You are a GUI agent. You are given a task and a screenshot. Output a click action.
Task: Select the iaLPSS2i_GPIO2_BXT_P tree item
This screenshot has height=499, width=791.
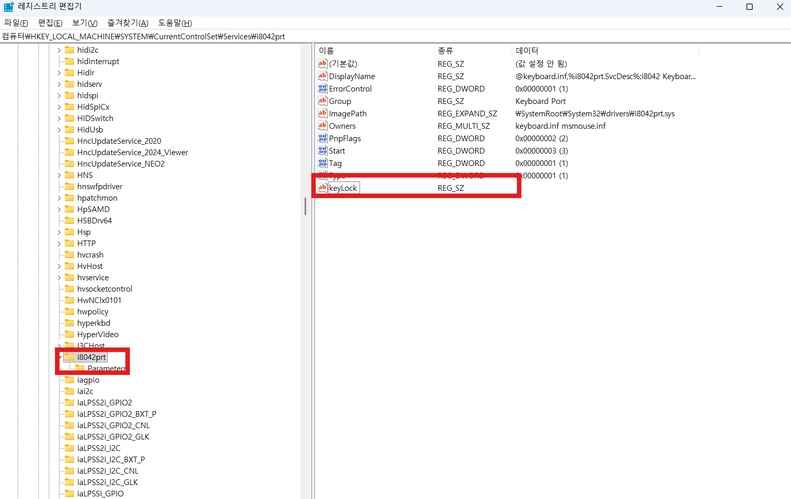click(x=117, y=414)
